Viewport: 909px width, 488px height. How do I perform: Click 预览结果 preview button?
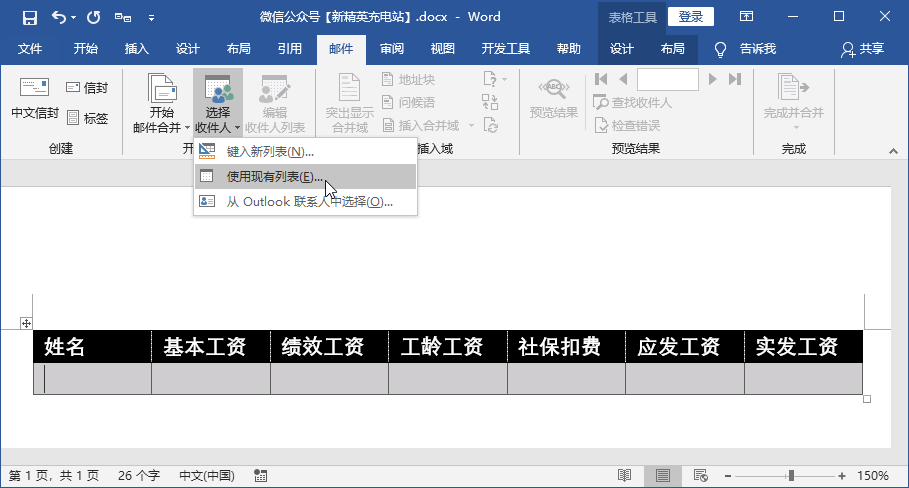554,99
